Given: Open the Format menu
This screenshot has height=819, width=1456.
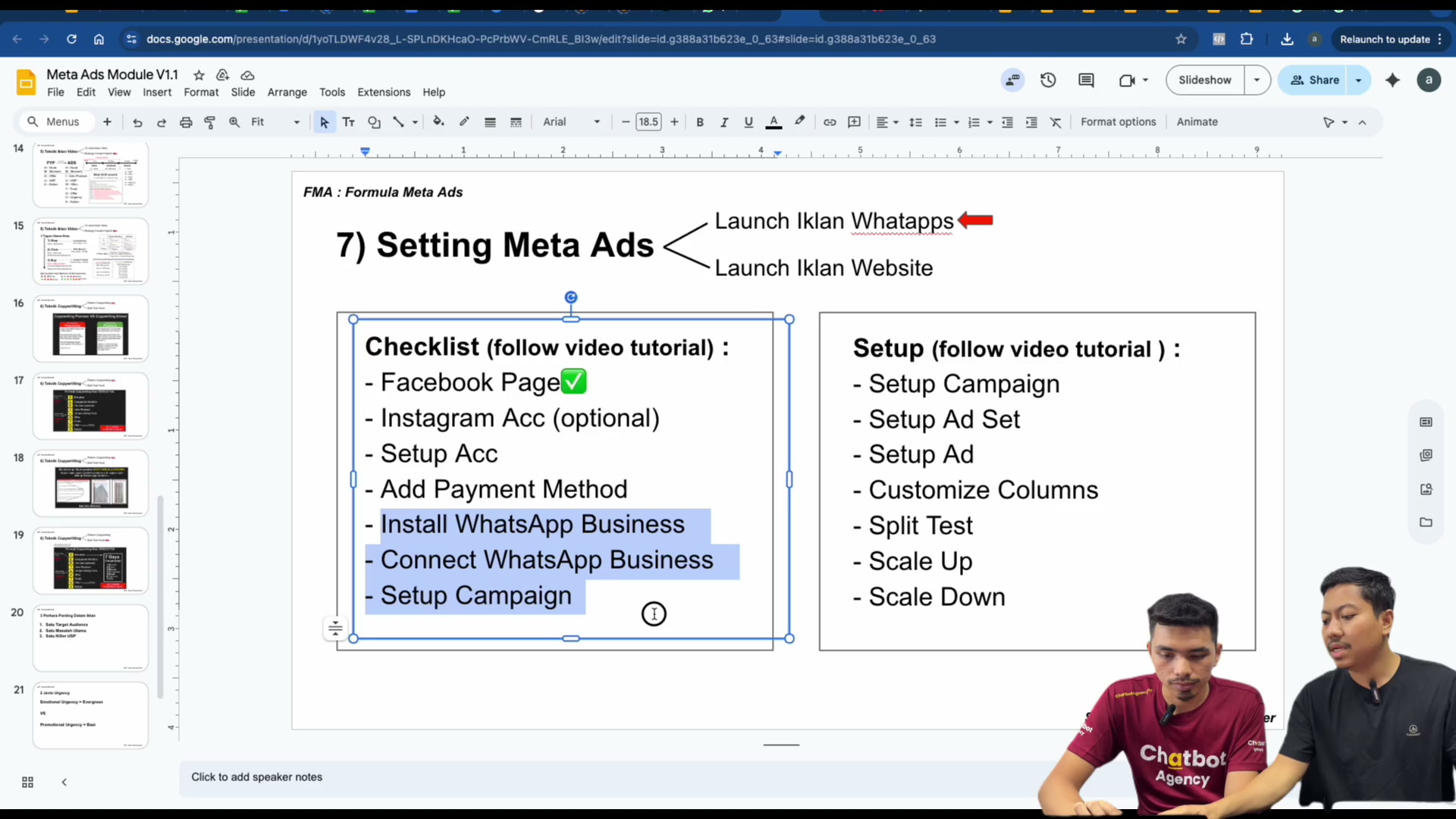Looking at the screenshot, I should pos(201,92).
